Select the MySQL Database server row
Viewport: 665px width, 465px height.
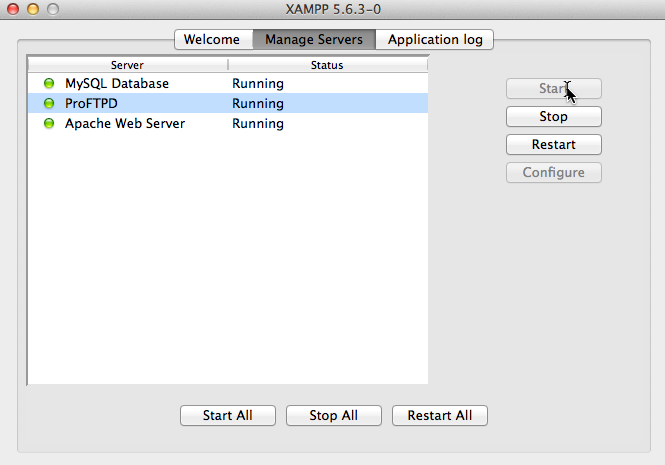click(116, 83)
